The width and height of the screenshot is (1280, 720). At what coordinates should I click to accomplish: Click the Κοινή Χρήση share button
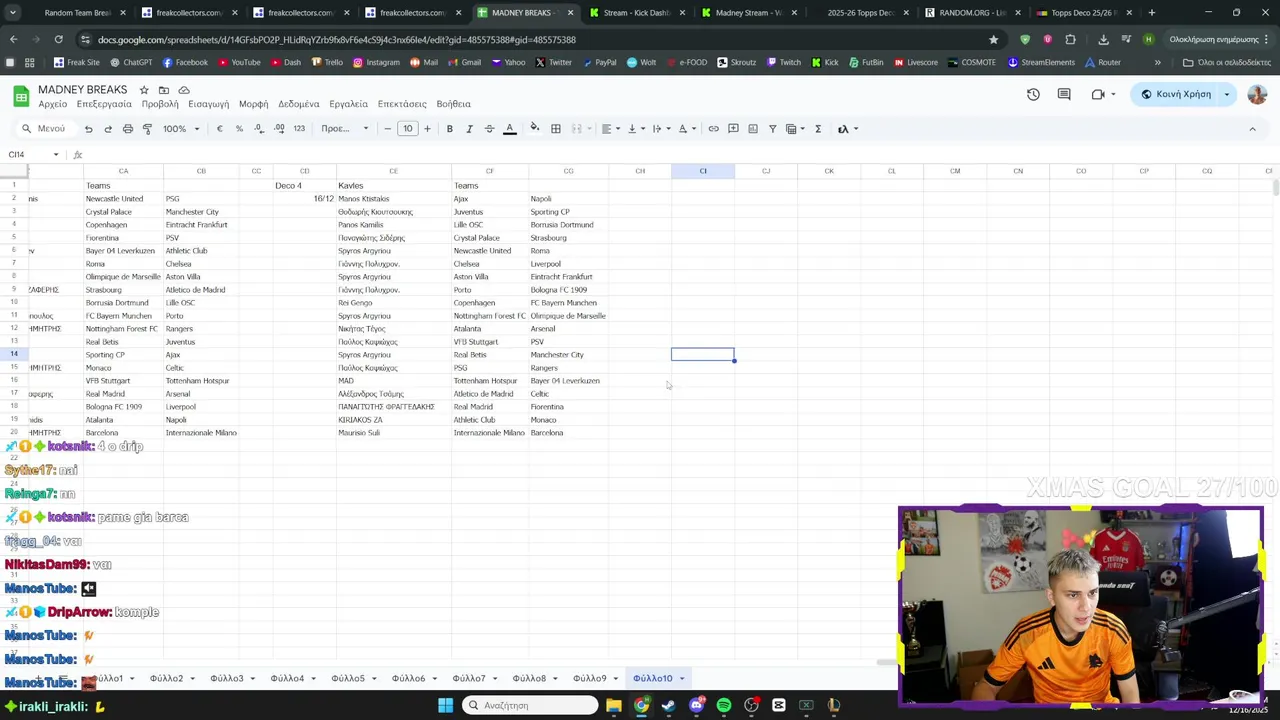1176,94
